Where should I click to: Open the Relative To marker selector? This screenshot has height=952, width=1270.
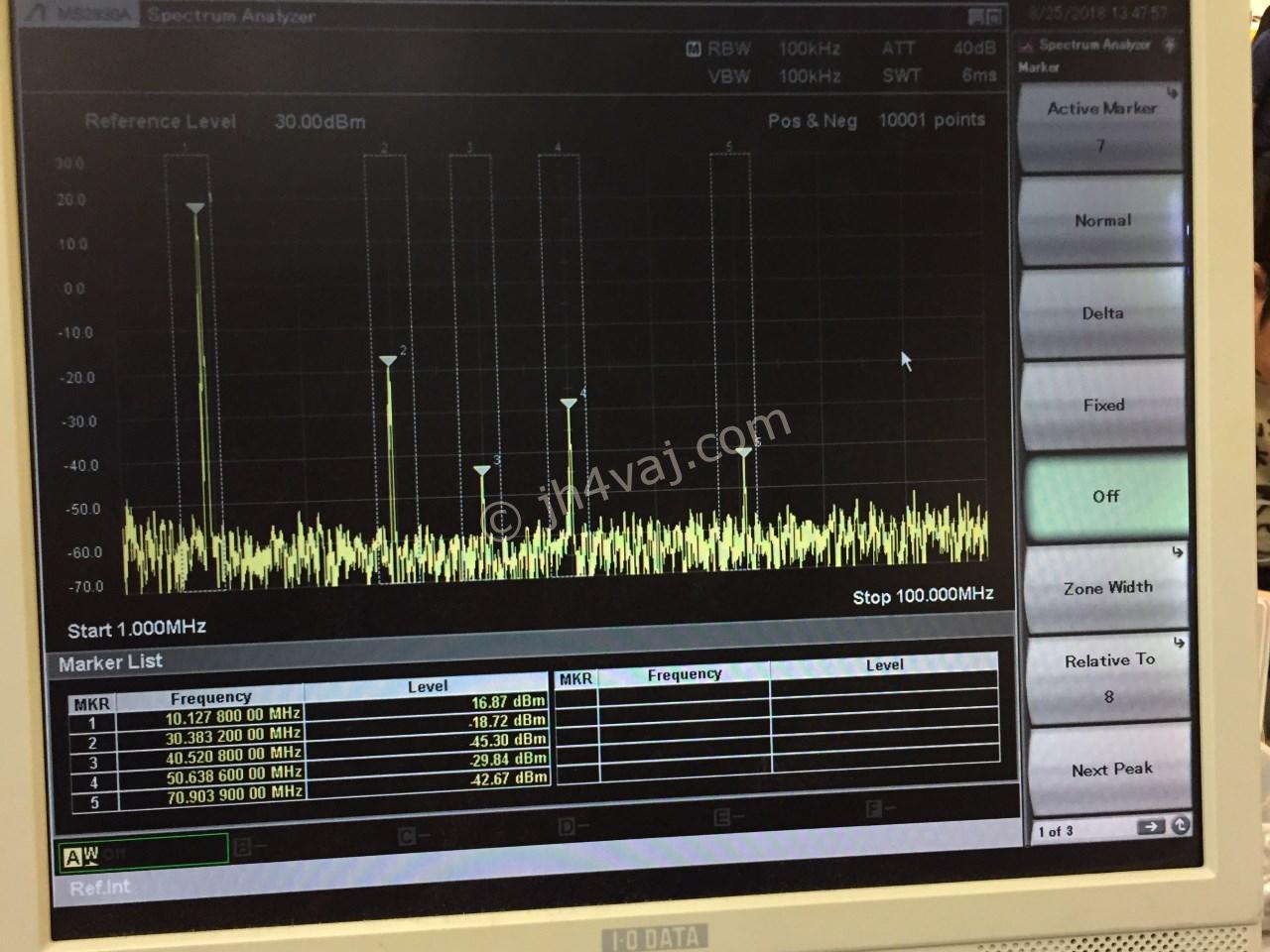[1108, 677]
